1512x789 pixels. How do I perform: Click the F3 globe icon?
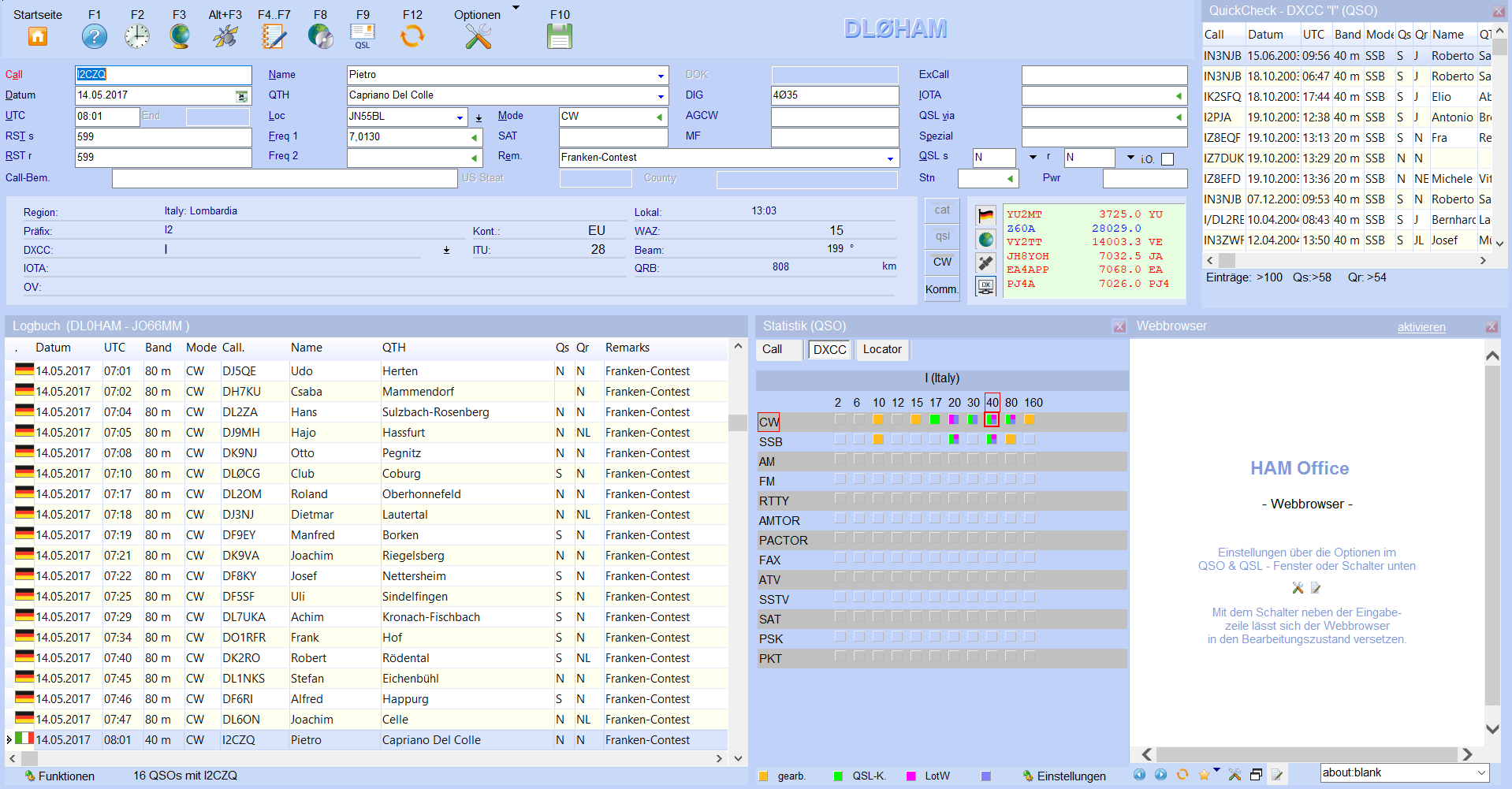pos(180,36)
